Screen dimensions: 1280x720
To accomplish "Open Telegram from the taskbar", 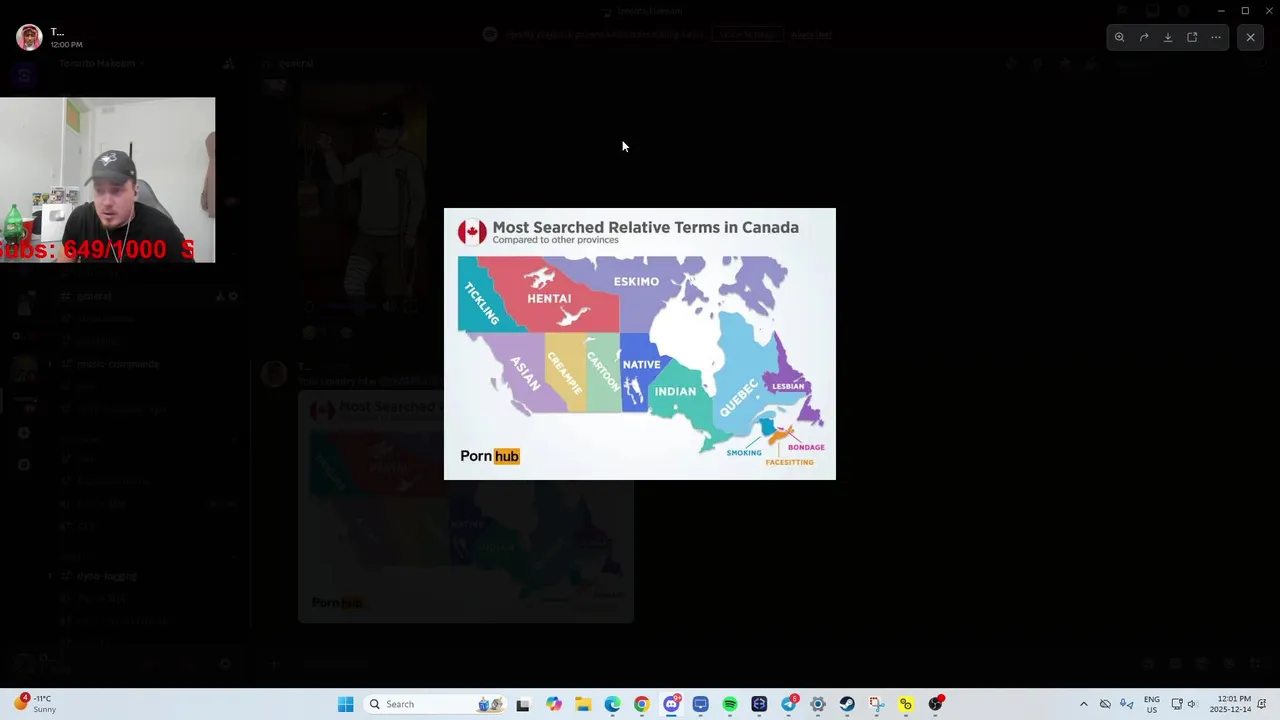I will [789, 704].
